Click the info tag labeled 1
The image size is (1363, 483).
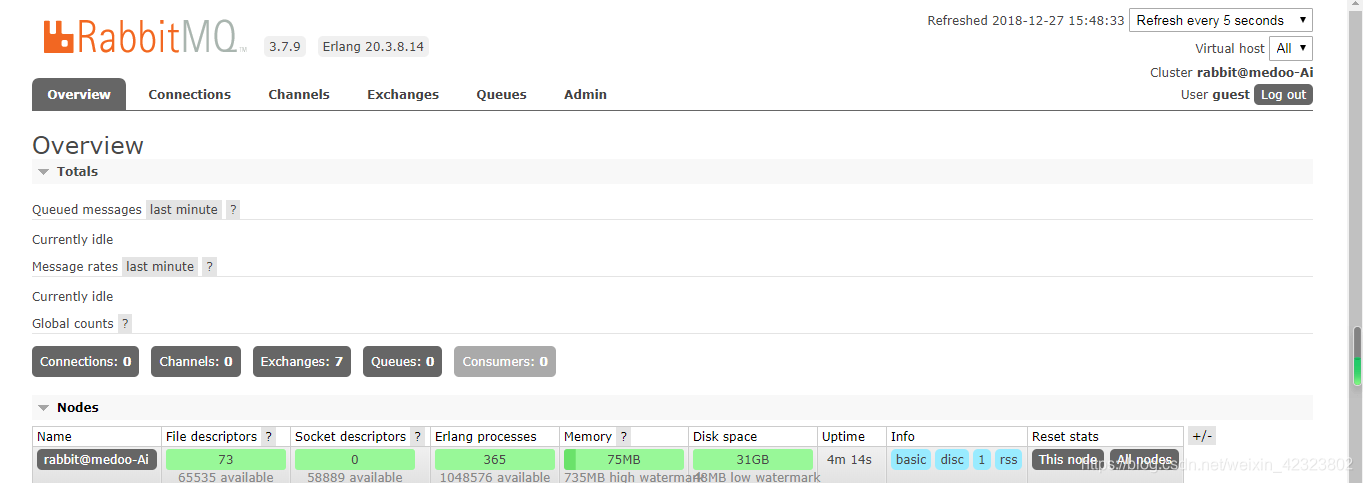(982, 459)
